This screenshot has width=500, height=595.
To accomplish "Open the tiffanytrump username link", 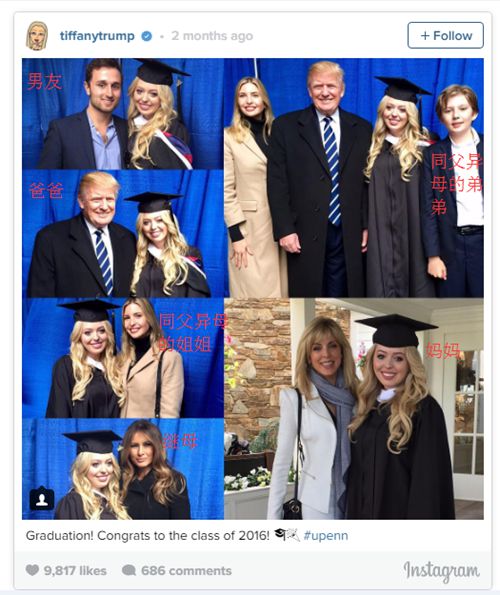I will 97,36.
